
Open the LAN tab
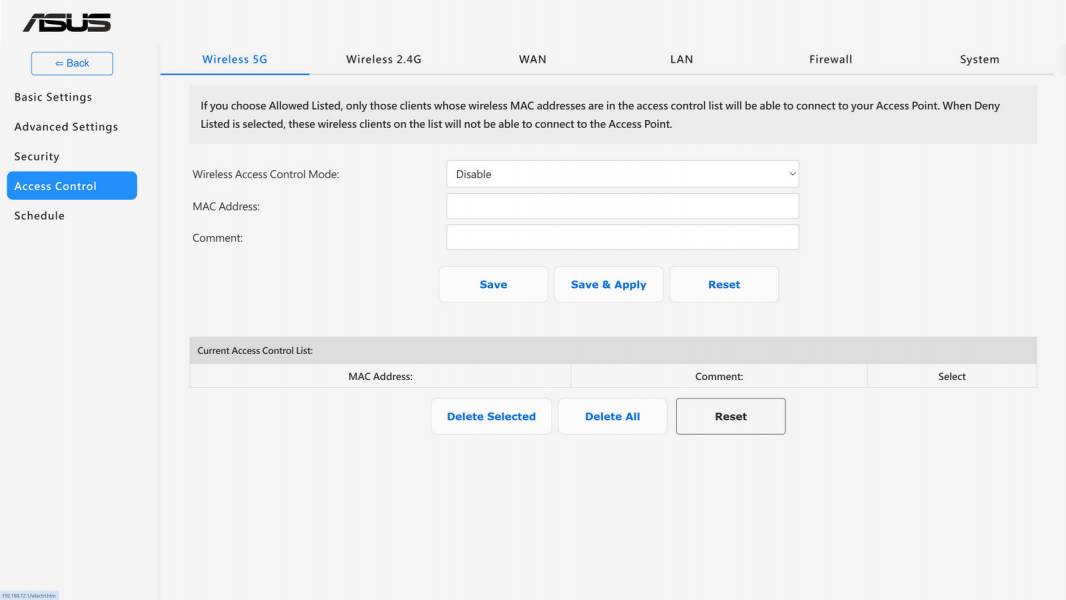pyautogui.click(x=681, y=59)
